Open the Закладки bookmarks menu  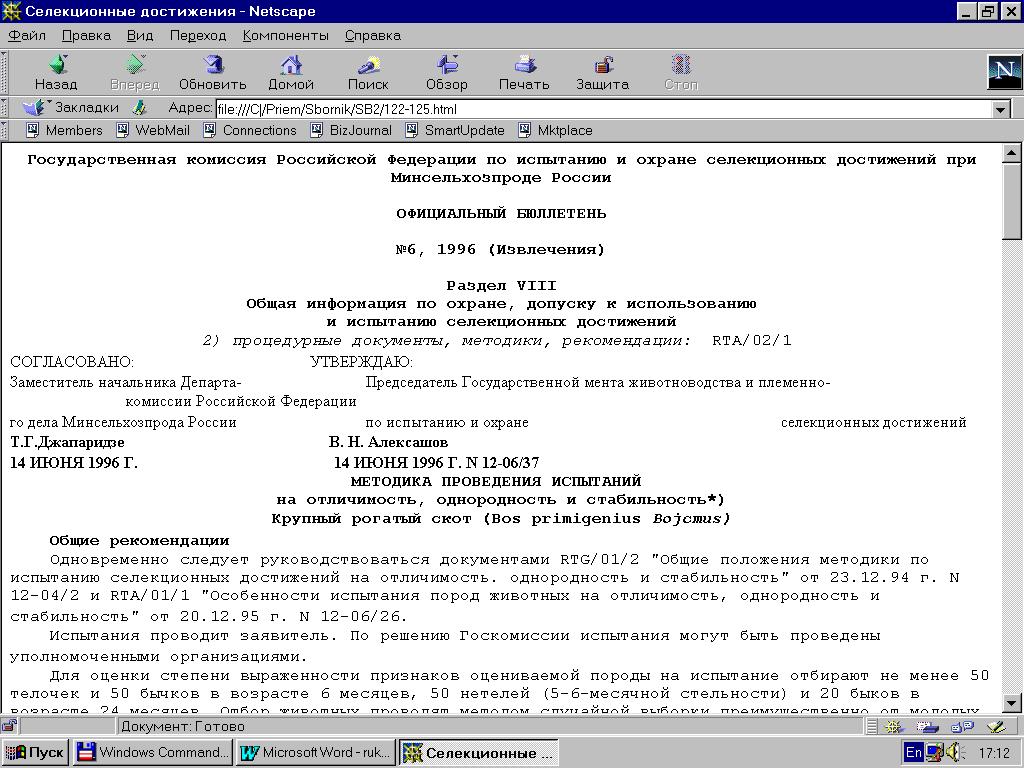point(71,107)
